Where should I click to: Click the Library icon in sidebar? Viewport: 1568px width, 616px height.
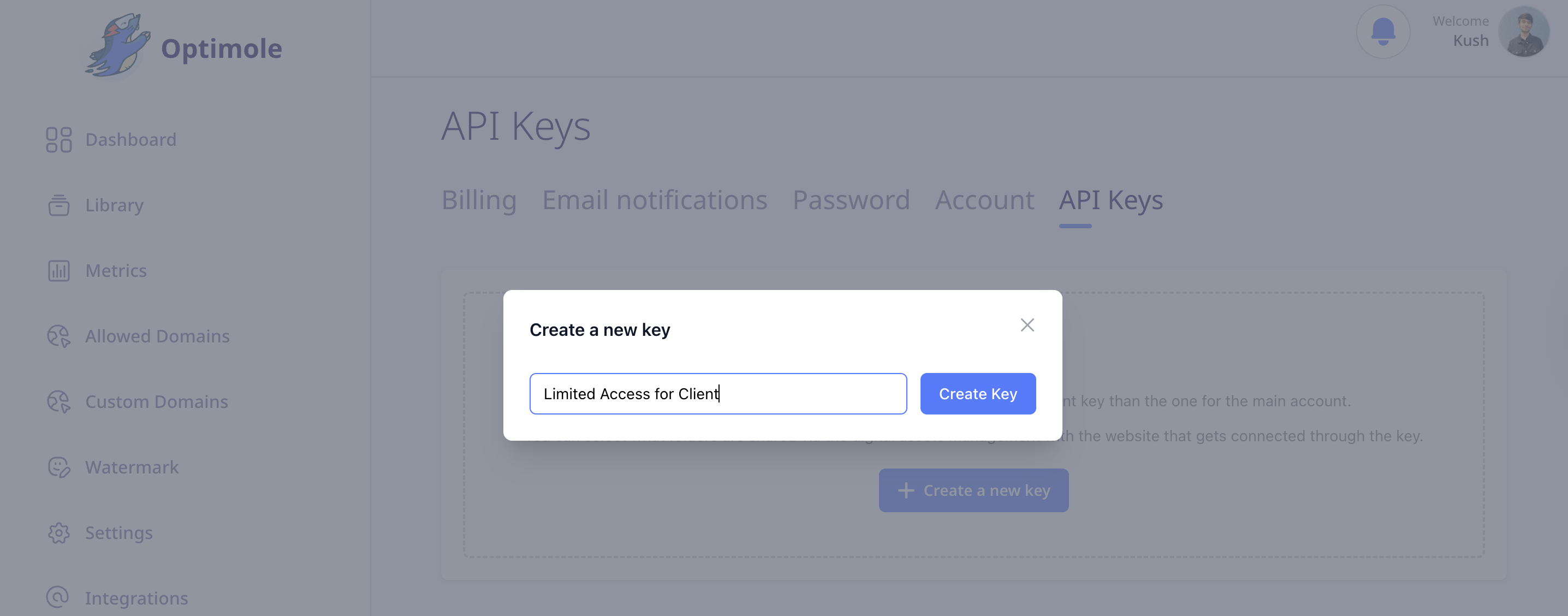[x=59, y=205]
